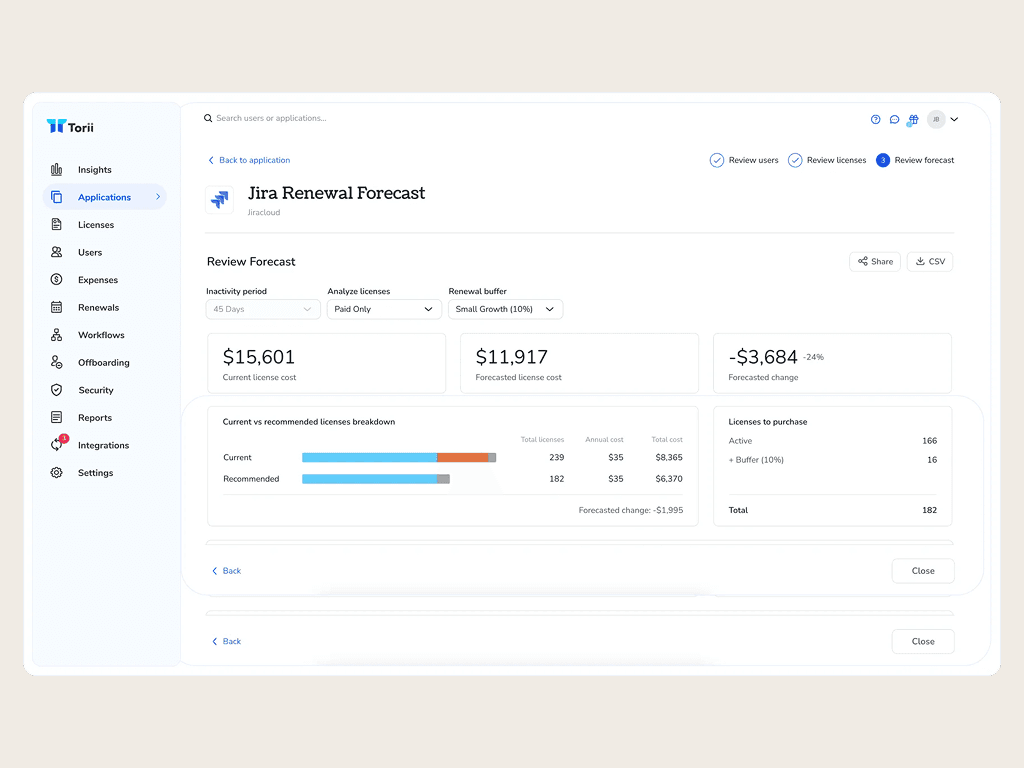Click the upper Back link
This screenshot has width=1024, height=768.
[x=226, y=571]
